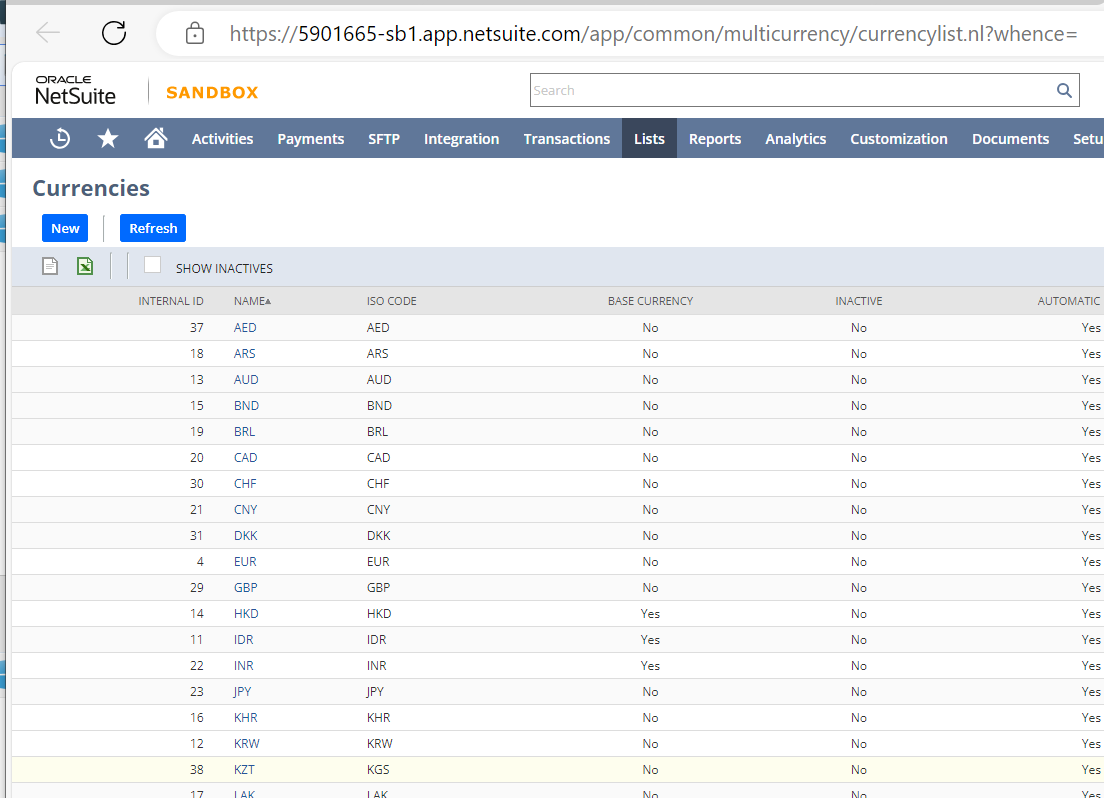Open the Recent Records clock icon
This screenshot has width=1104, height=798.
pos(60,138)
